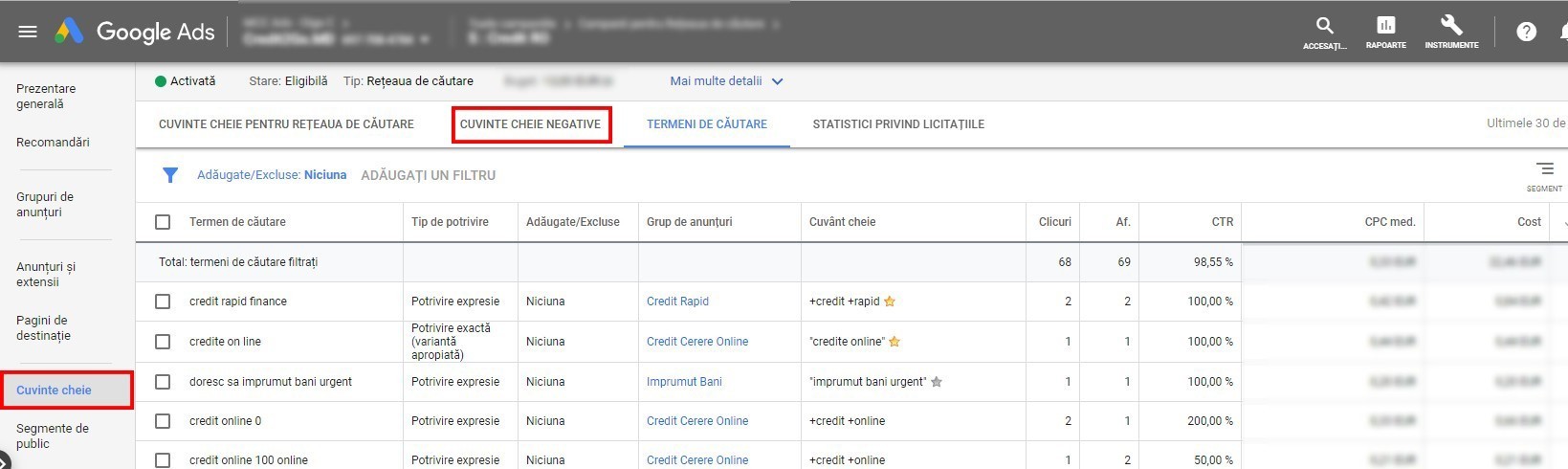Viewport: 1568px width, 469px height.
Task: Open Statistici privind licitațiile tab
Action: (897, 124)
